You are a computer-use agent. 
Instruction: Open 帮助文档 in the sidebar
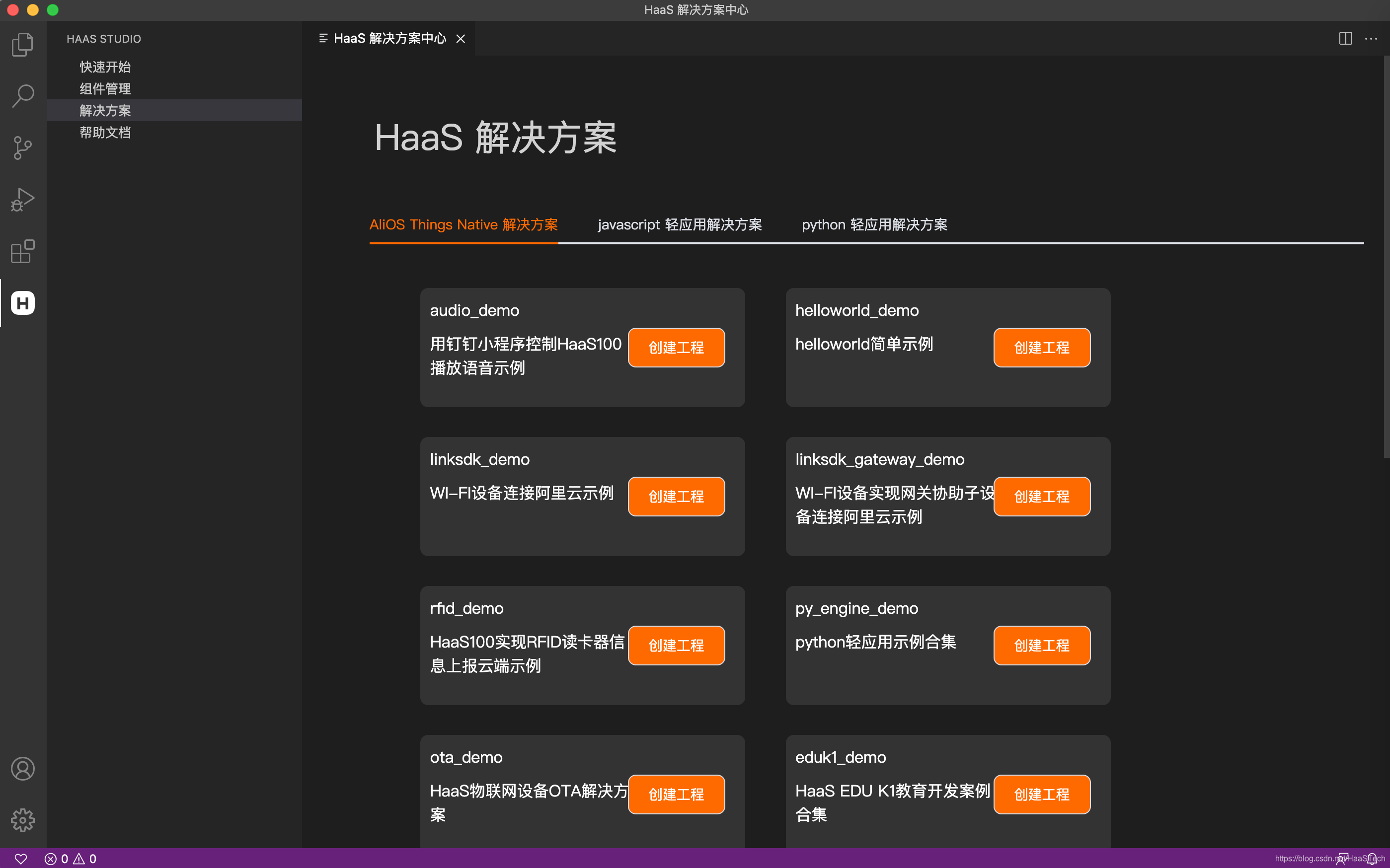(106, 133)
